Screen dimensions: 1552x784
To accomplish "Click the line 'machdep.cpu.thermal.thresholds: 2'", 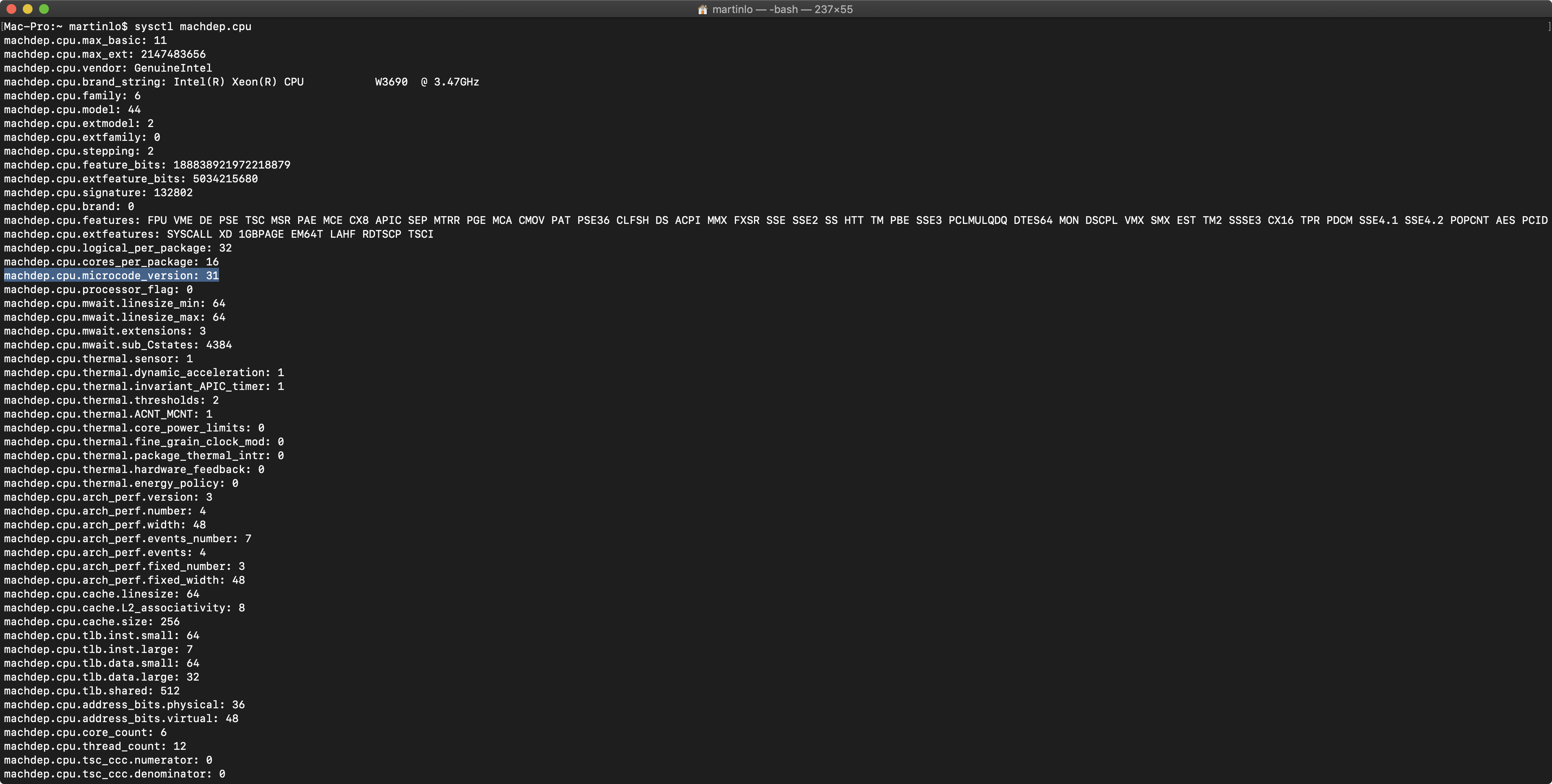I will (x=112, y=401).
